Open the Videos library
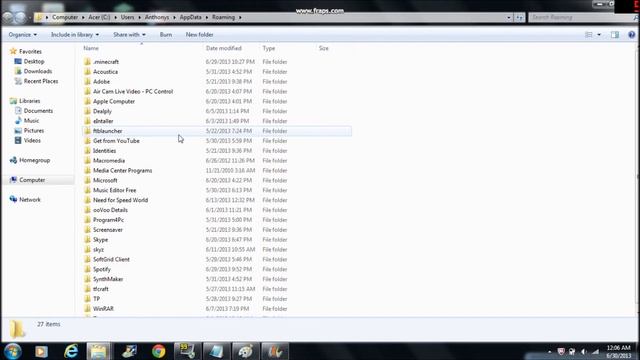The height and width of the screenshot is (360, 640). click(32, 140)
